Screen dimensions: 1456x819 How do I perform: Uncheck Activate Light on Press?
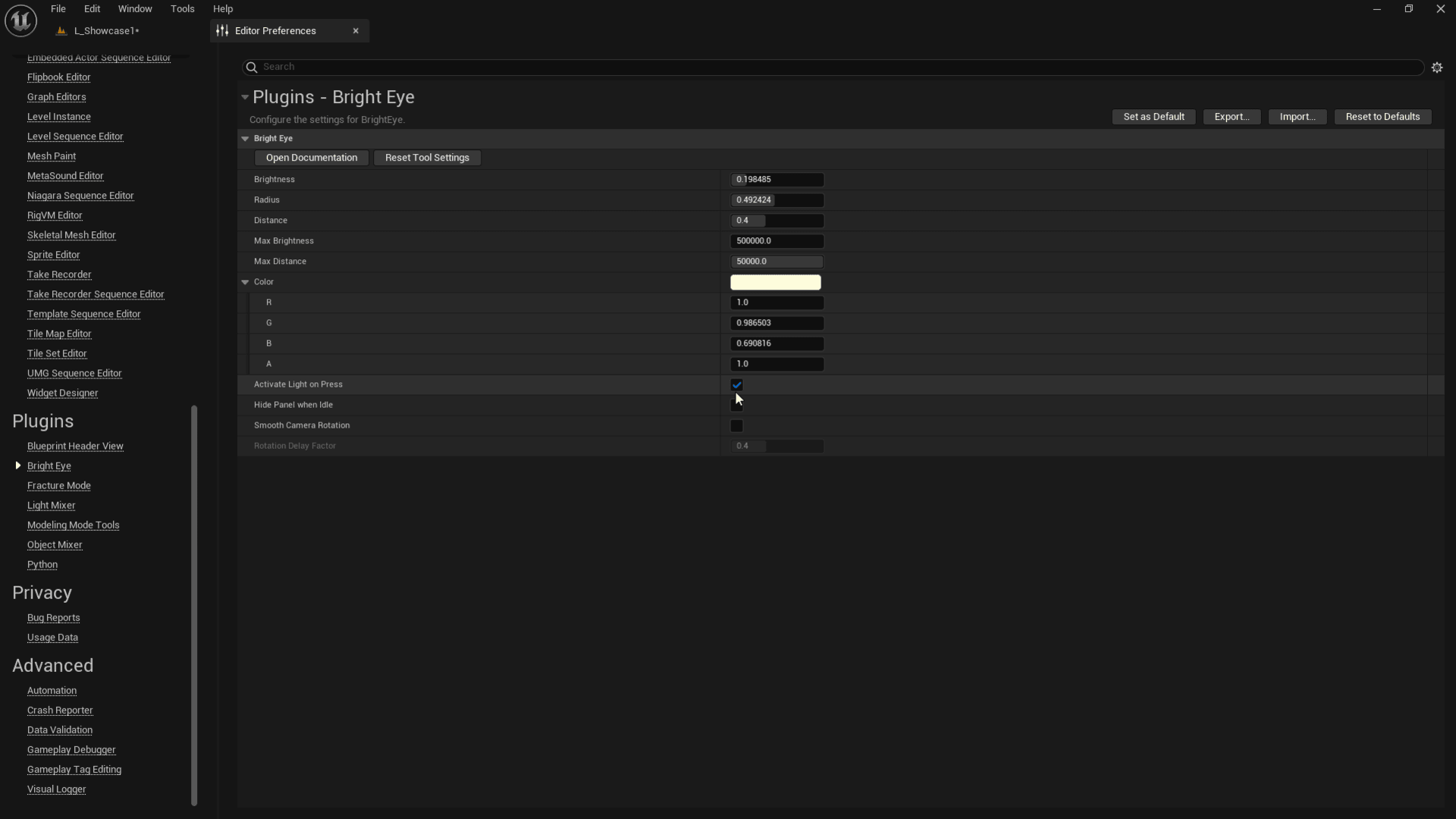coord(736,385)
